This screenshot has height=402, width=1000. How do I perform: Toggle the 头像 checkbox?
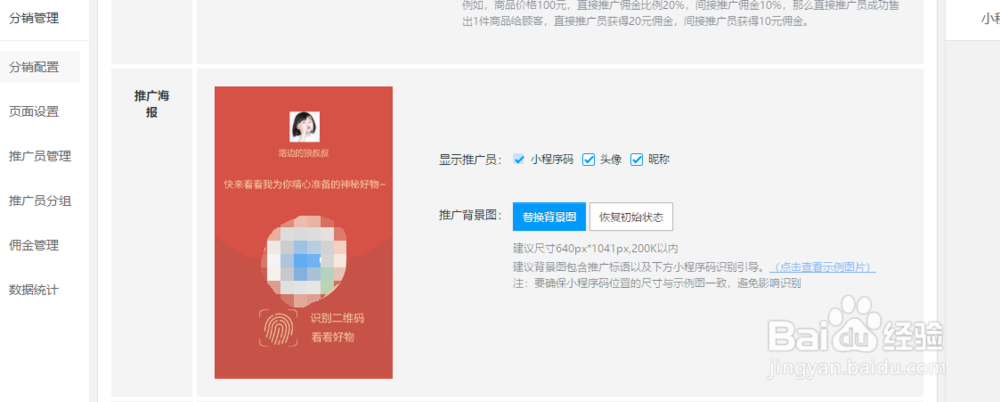(589, 160)
